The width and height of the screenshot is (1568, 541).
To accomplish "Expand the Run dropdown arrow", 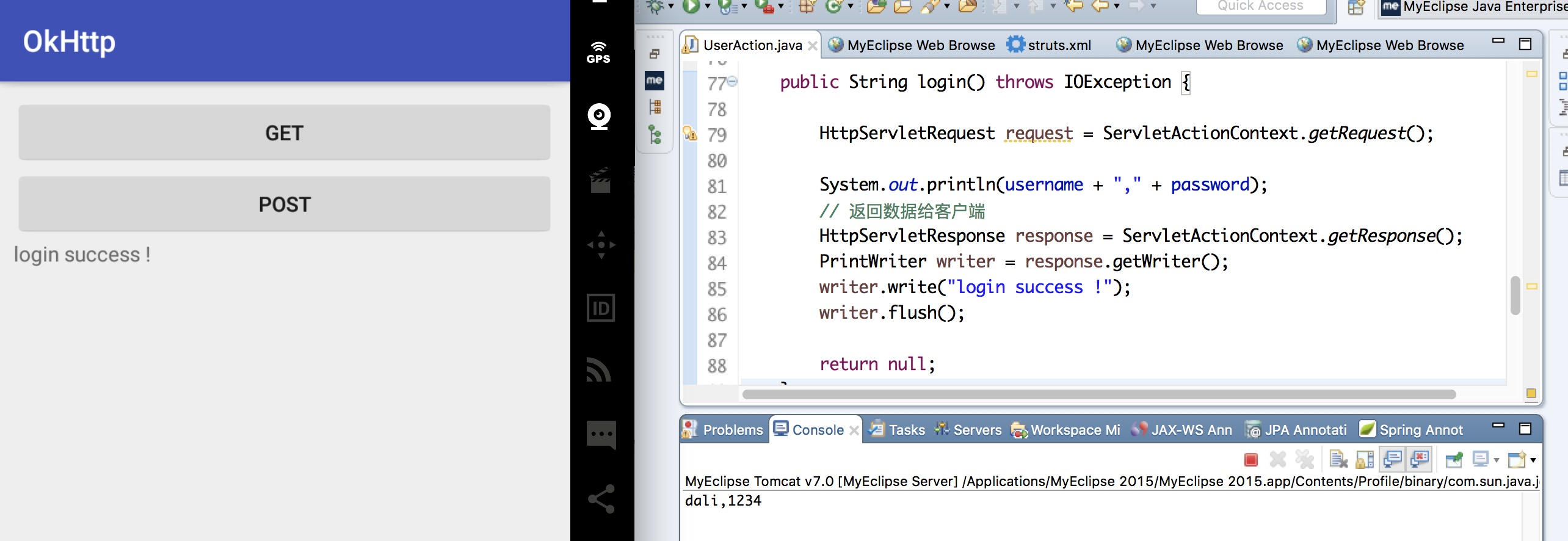I will (708, 6).
